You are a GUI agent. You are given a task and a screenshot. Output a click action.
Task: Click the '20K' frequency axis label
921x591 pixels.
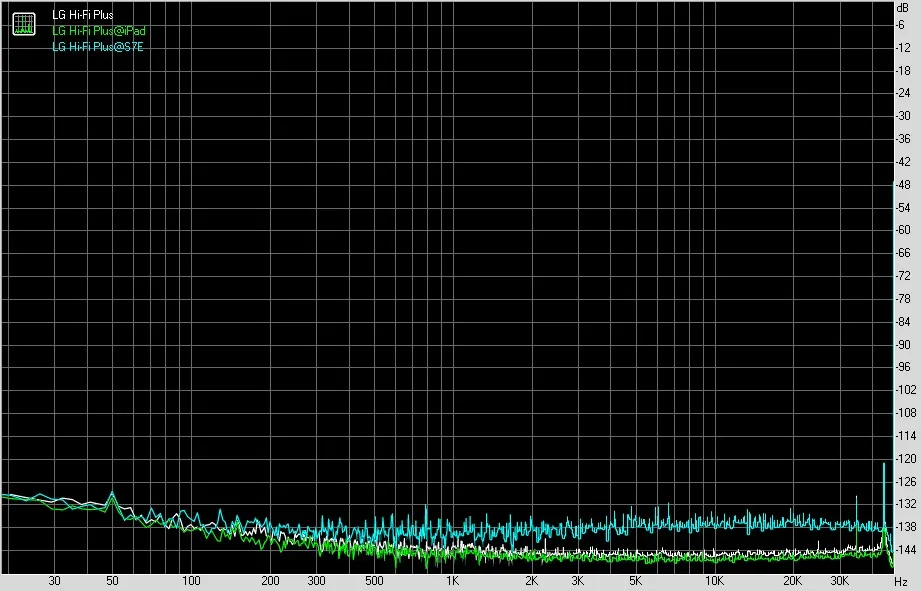[x=793, y=581]
